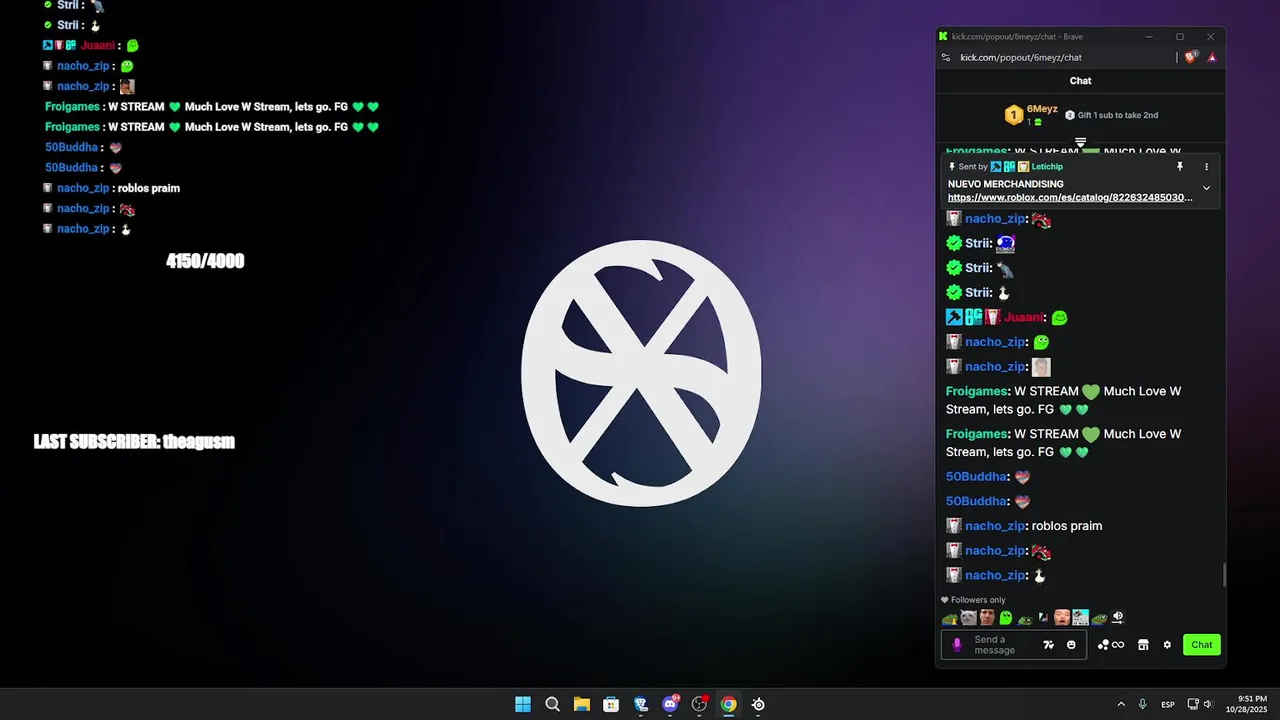
Task: Click the green Chat send button
Action: click(x=1202, y=645)
